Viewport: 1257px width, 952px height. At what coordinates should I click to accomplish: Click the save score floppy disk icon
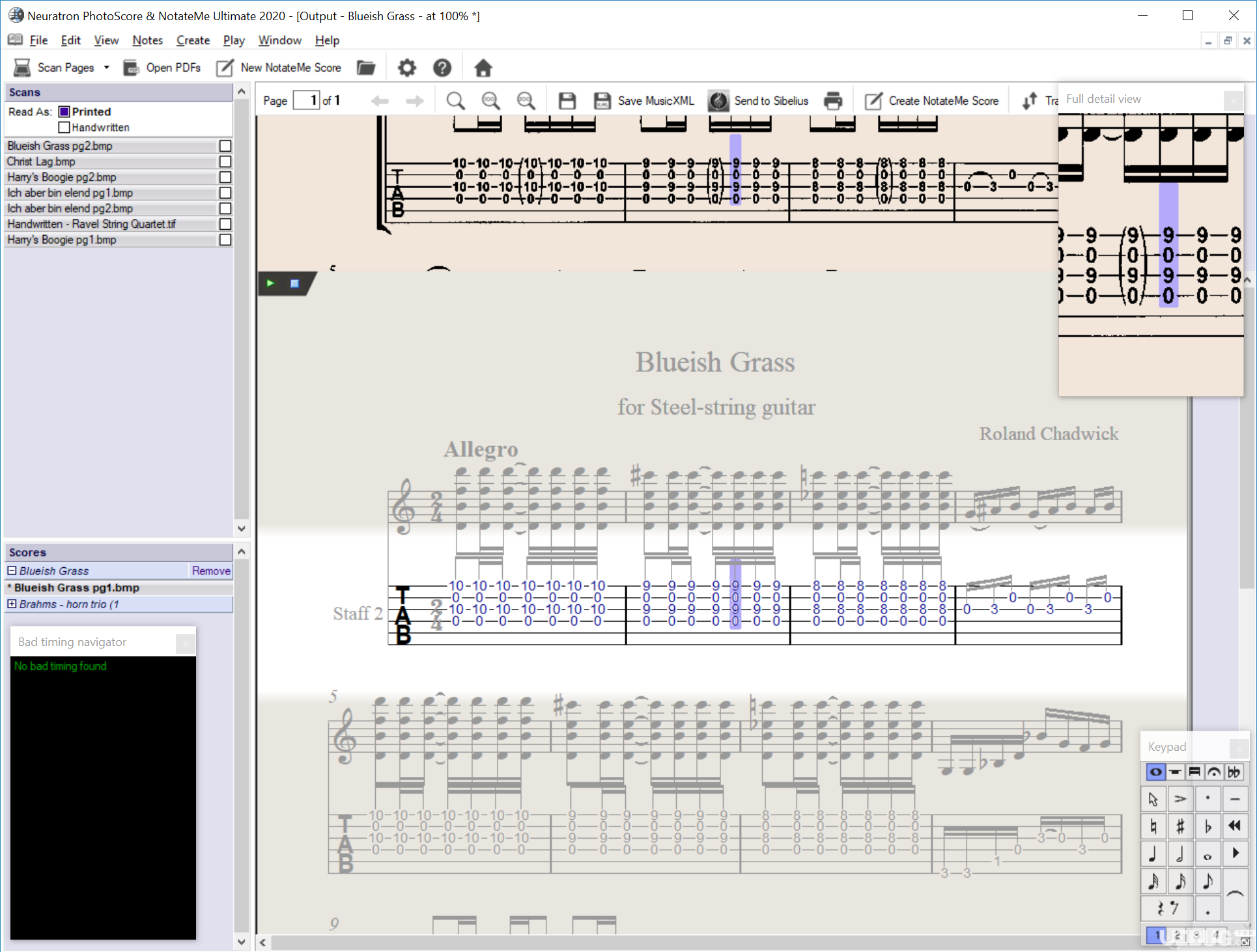(x=565, y=100)
